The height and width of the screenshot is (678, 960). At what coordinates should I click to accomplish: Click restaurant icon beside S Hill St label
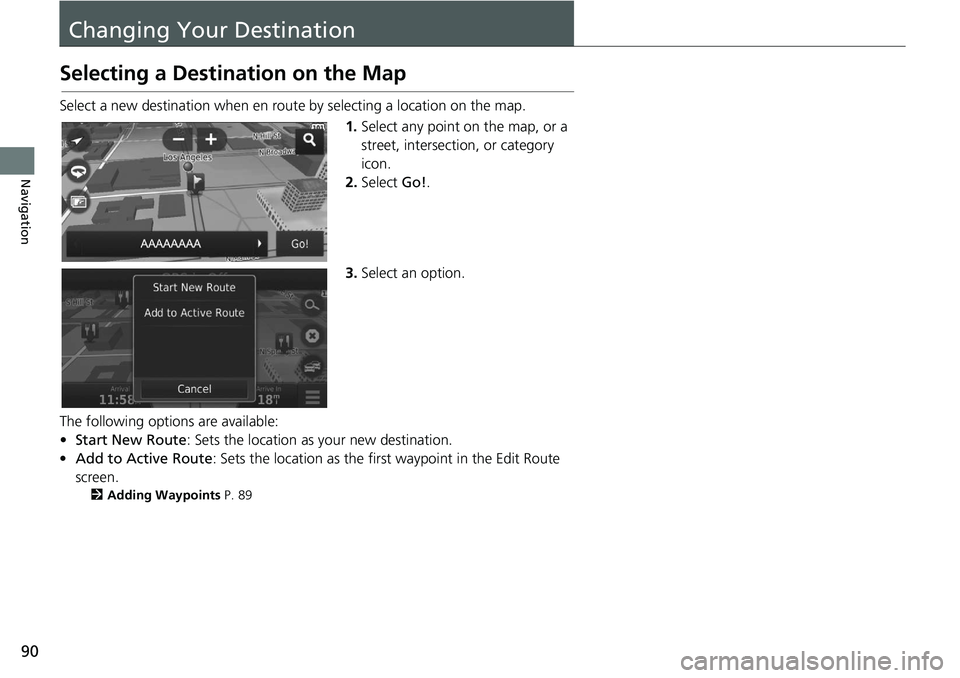123,298
